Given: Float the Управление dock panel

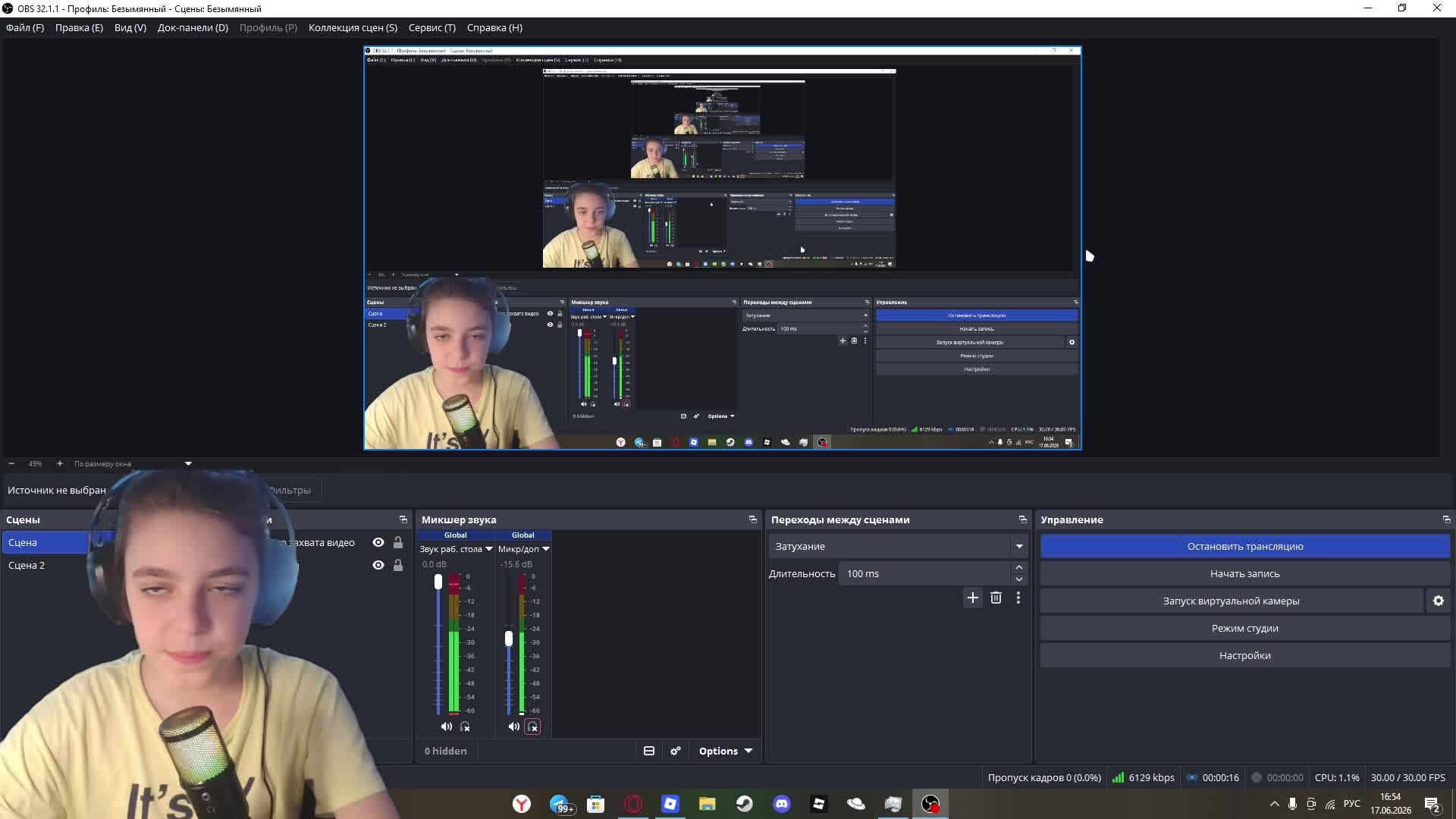Looking at the screenshot, I should [x=1446, y=519].
